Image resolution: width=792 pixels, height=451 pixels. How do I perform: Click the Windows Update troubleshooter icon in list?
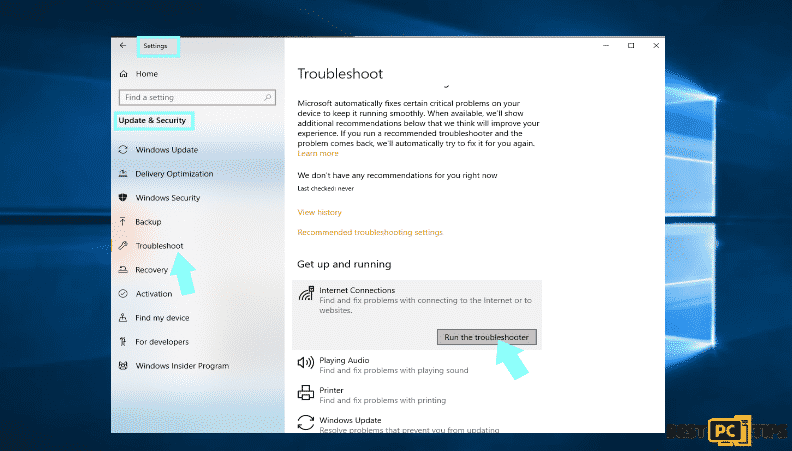point(306,423)
